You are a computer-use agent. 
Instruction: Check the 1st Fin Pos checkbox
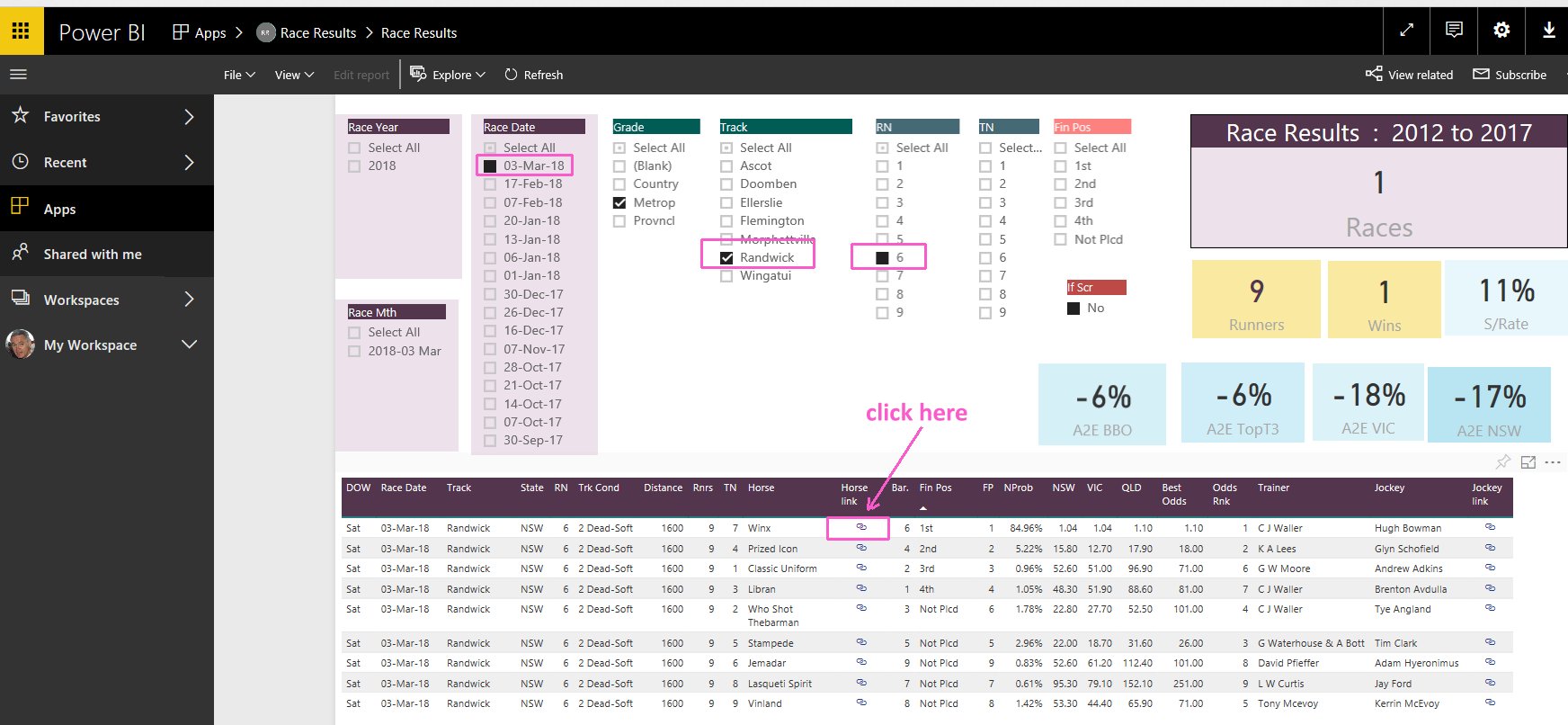(1060, 166)
